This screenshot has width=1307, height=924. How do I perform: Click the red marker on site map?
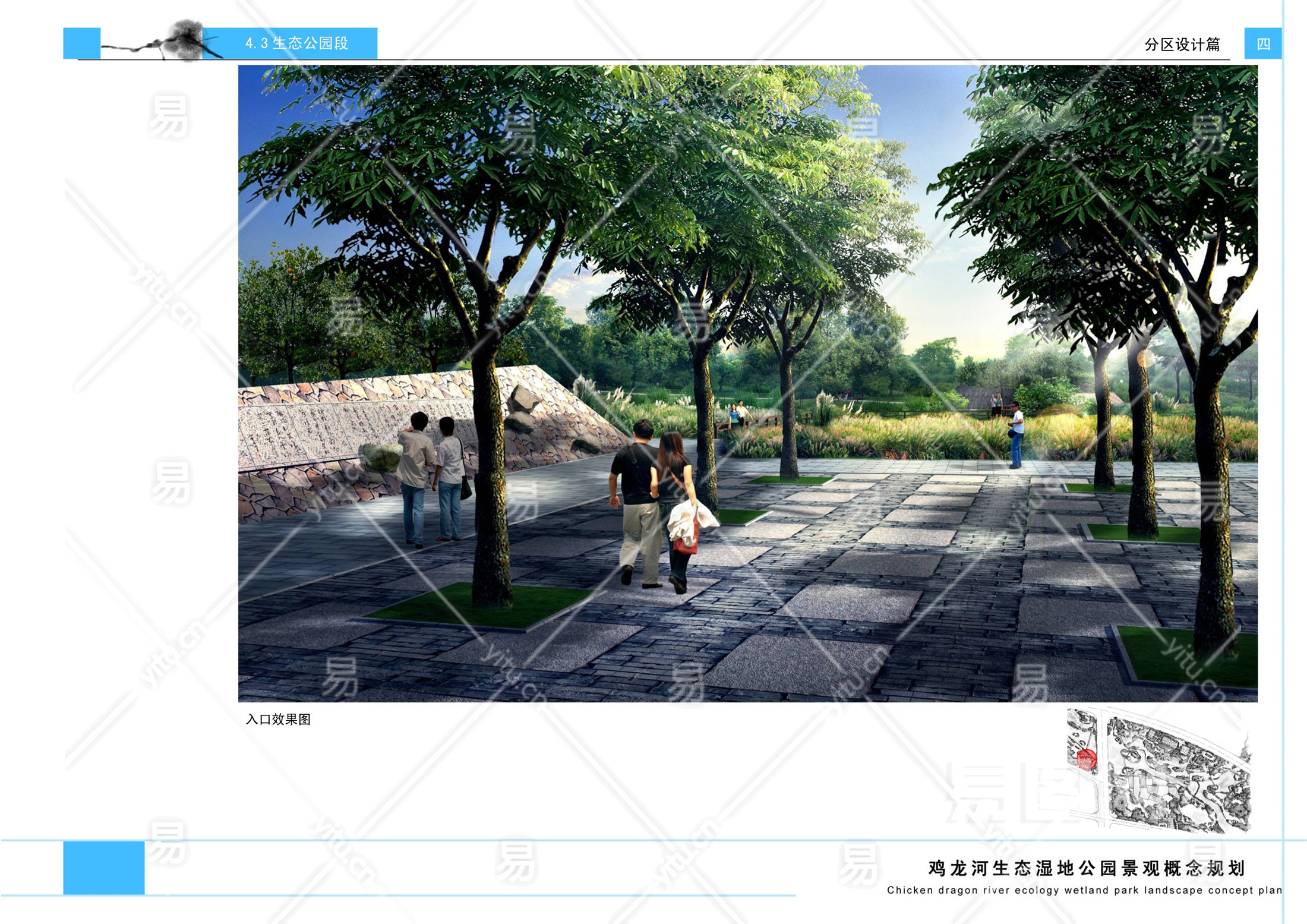[1086, 759]
